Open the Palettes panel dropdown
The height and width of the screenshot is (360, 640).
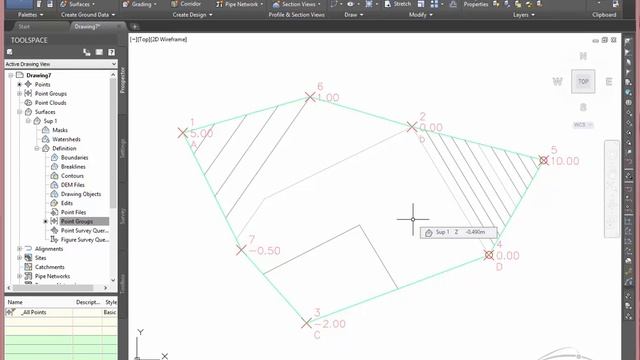pyautogui.click(x=31, y=15)
